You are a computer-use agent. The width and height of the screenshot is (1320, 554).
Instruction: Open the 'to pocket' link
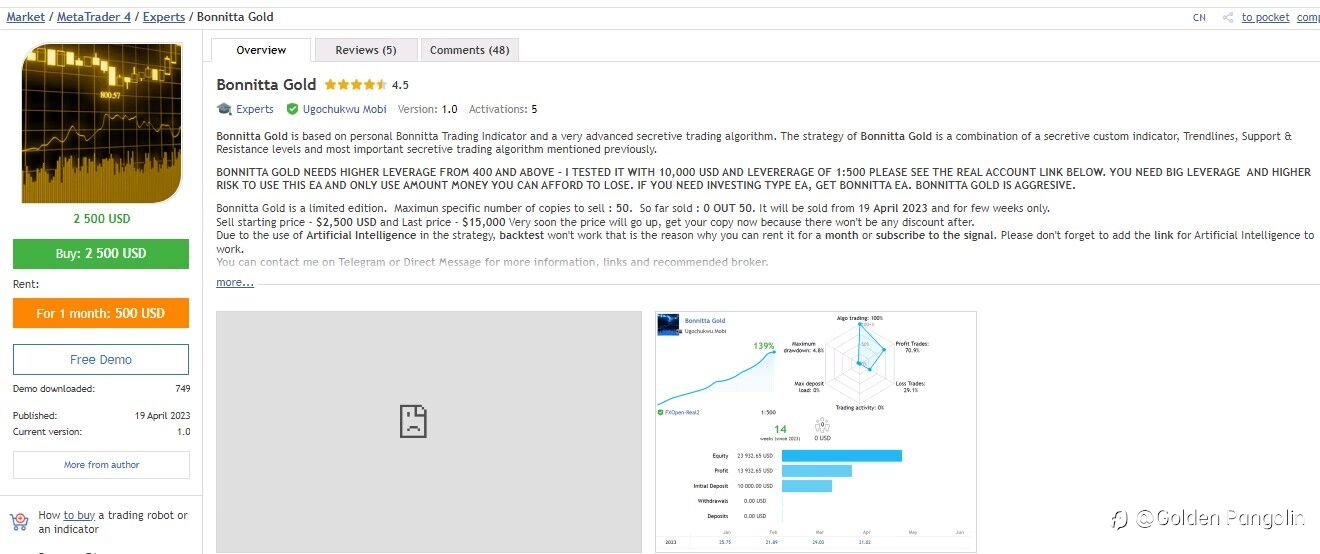point(1265,17)
